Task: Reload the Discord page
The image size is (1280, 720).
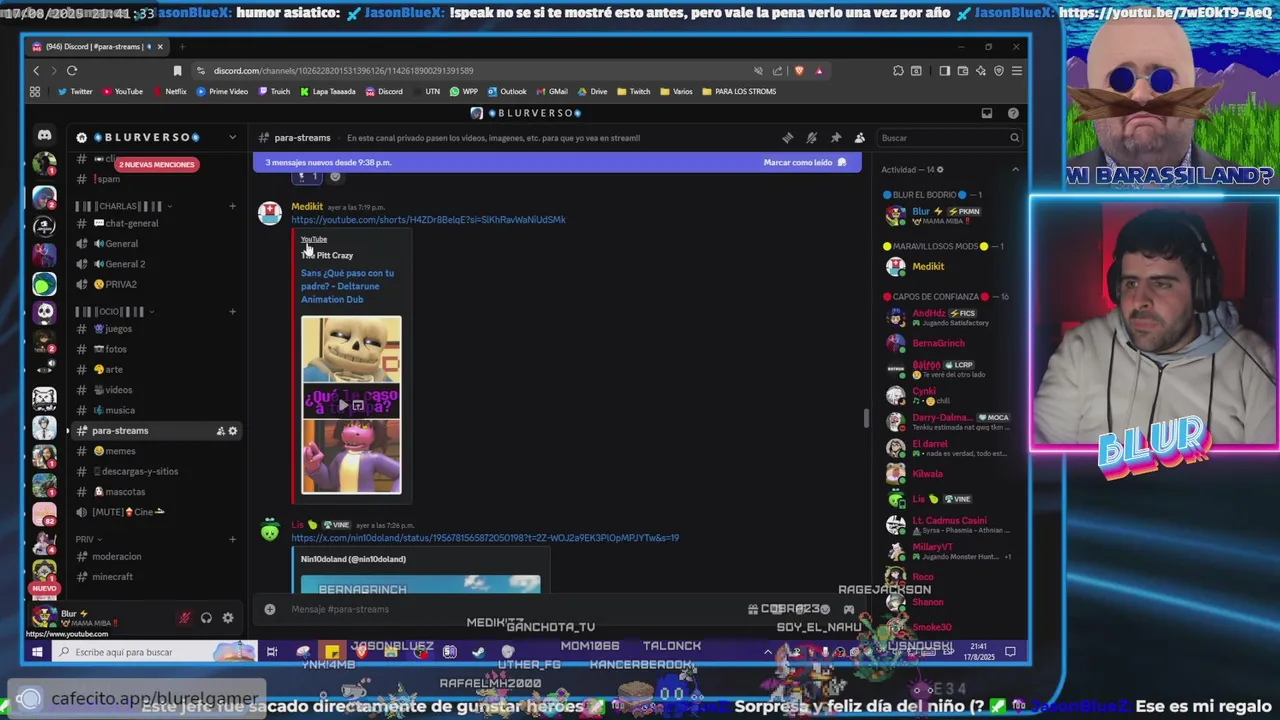Action: click(x=72, y=70)
